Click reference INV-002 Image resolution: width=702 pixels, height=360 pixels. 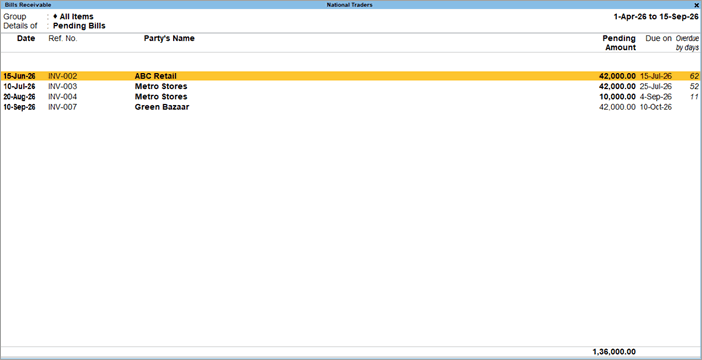tap(63, 76)
